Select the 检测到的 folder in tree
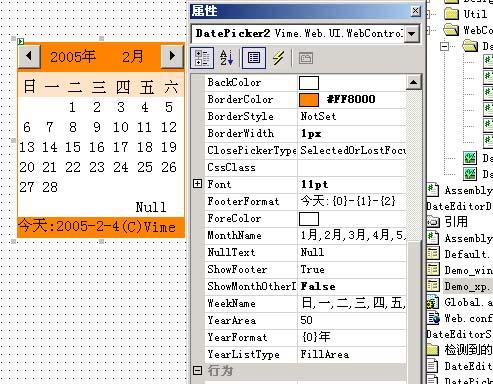 click(x=468, y=350)
